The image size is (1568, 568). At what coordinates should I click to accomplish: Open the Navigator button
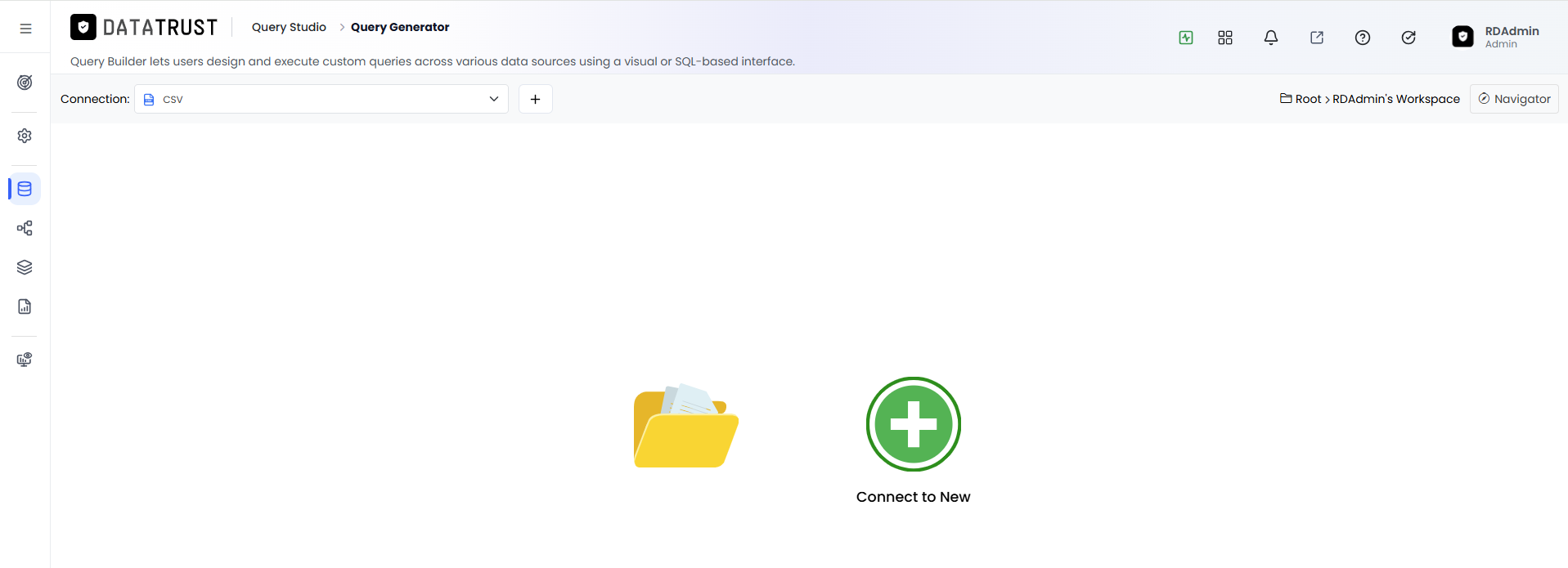click(x=1514, y=99)
